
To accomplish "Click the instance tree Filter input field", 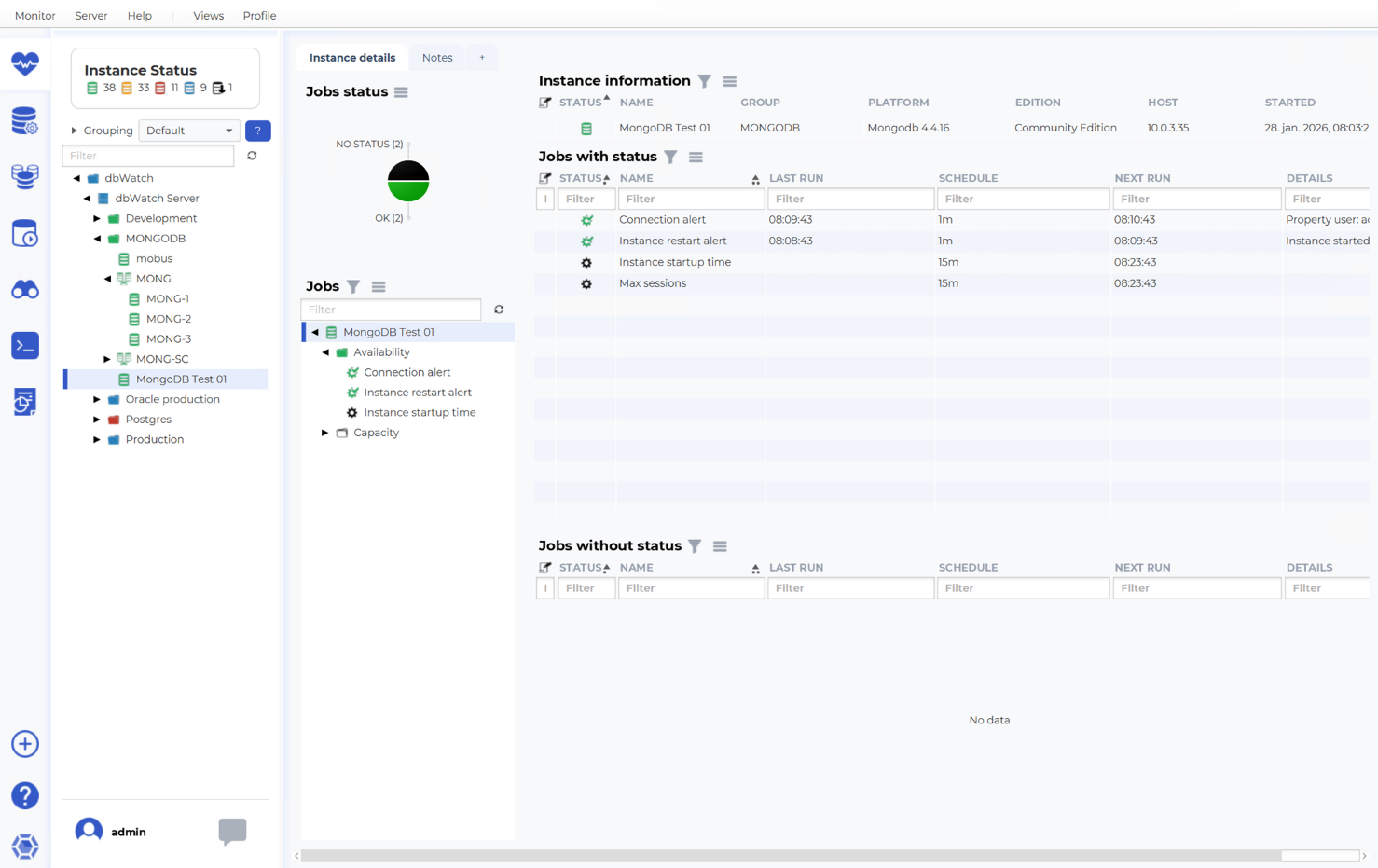I will tap(148, 156).
